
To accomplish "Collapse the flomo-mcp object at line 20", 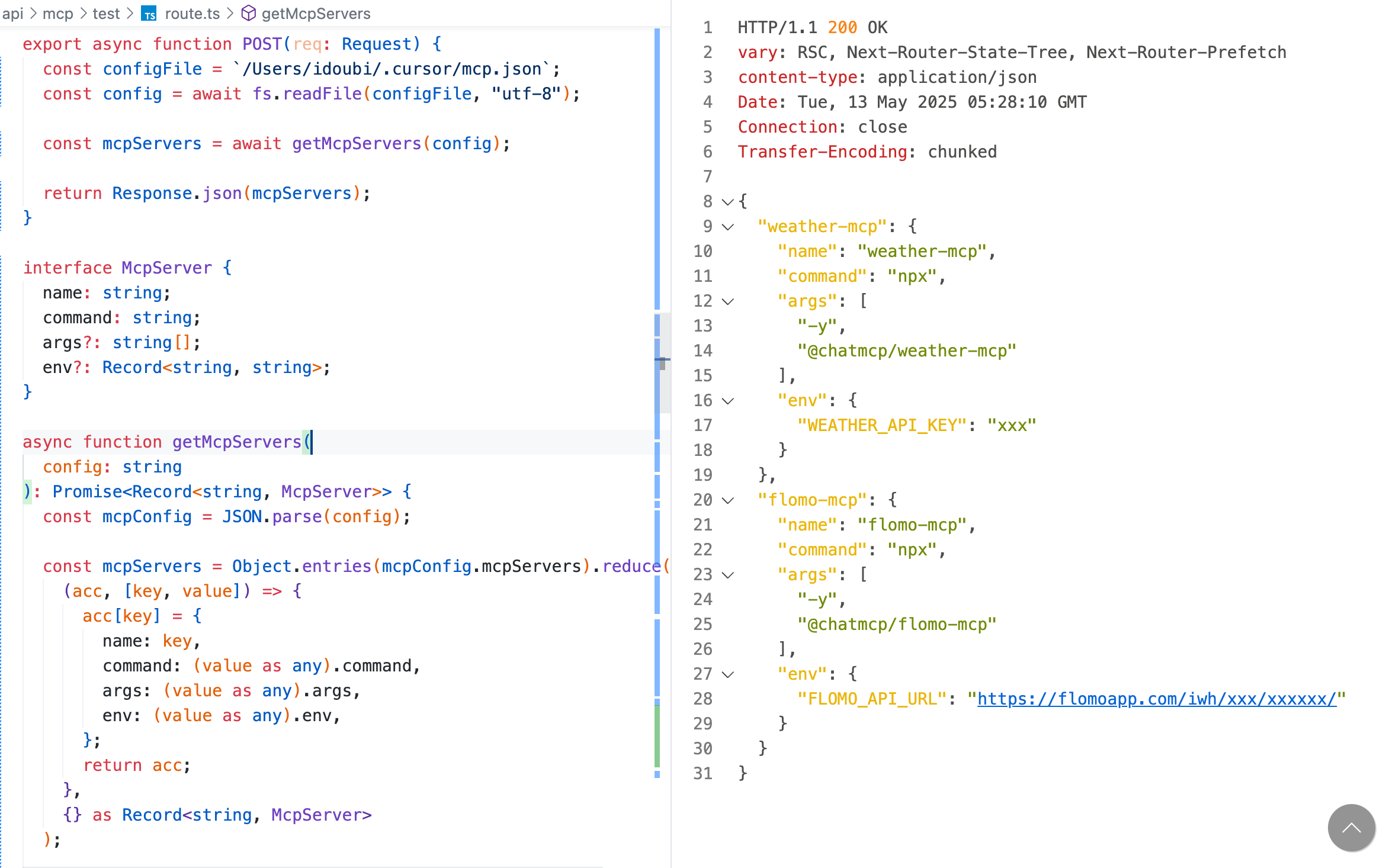I will [x=728, y=500].
